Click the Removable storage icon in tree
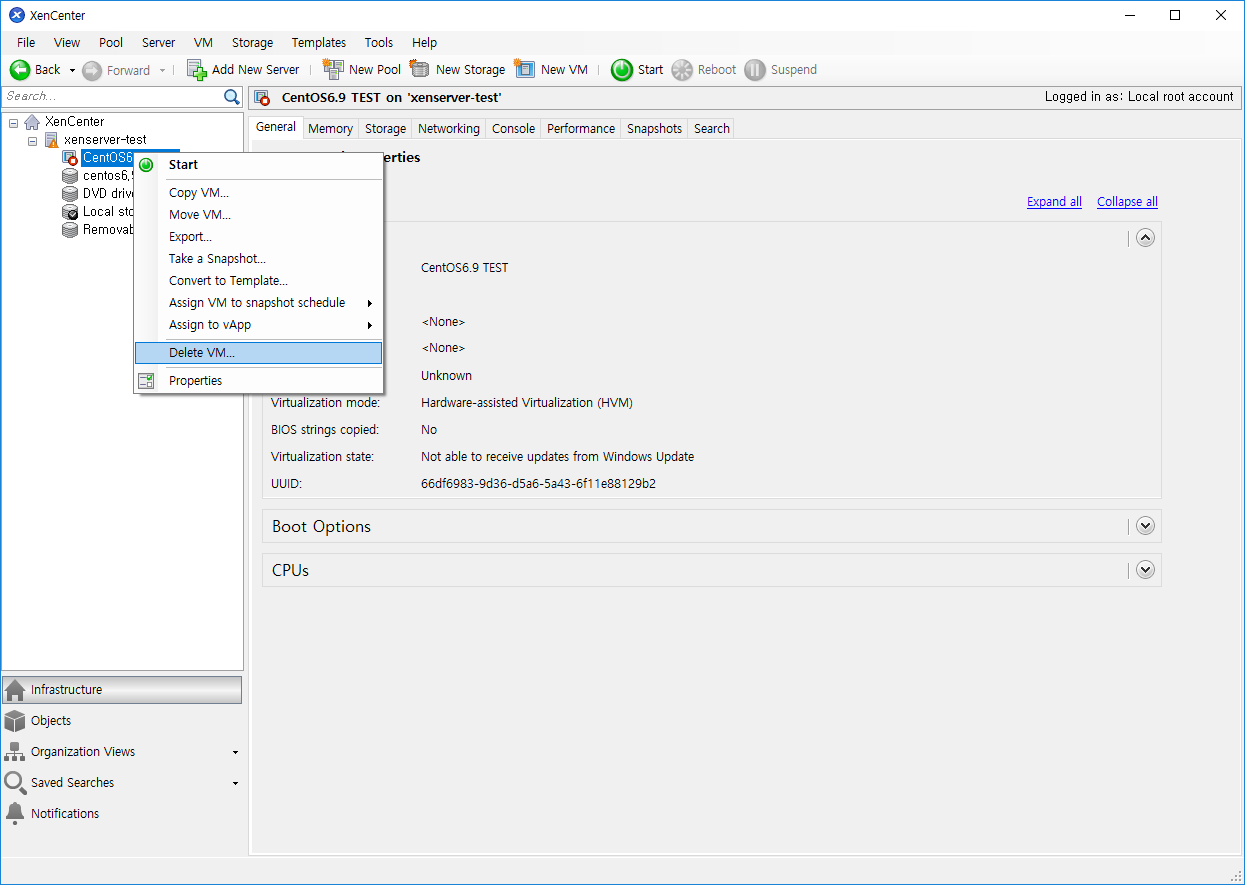The width and height of the screenshot is (1245, 885). [70, 230]
